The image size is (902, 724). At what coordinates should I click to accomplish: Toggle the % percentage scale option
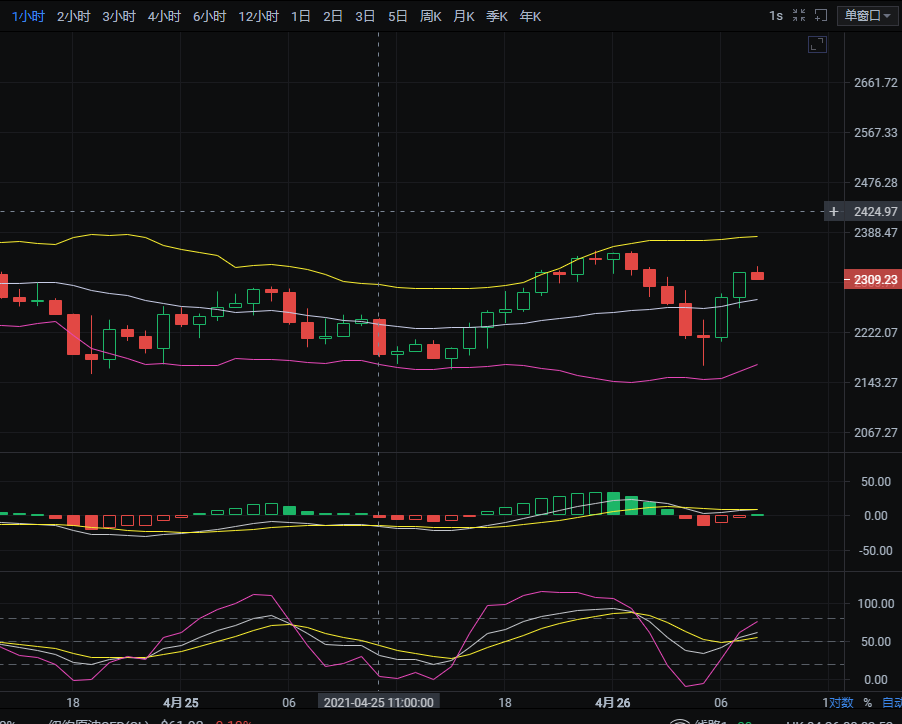(867, 702)
